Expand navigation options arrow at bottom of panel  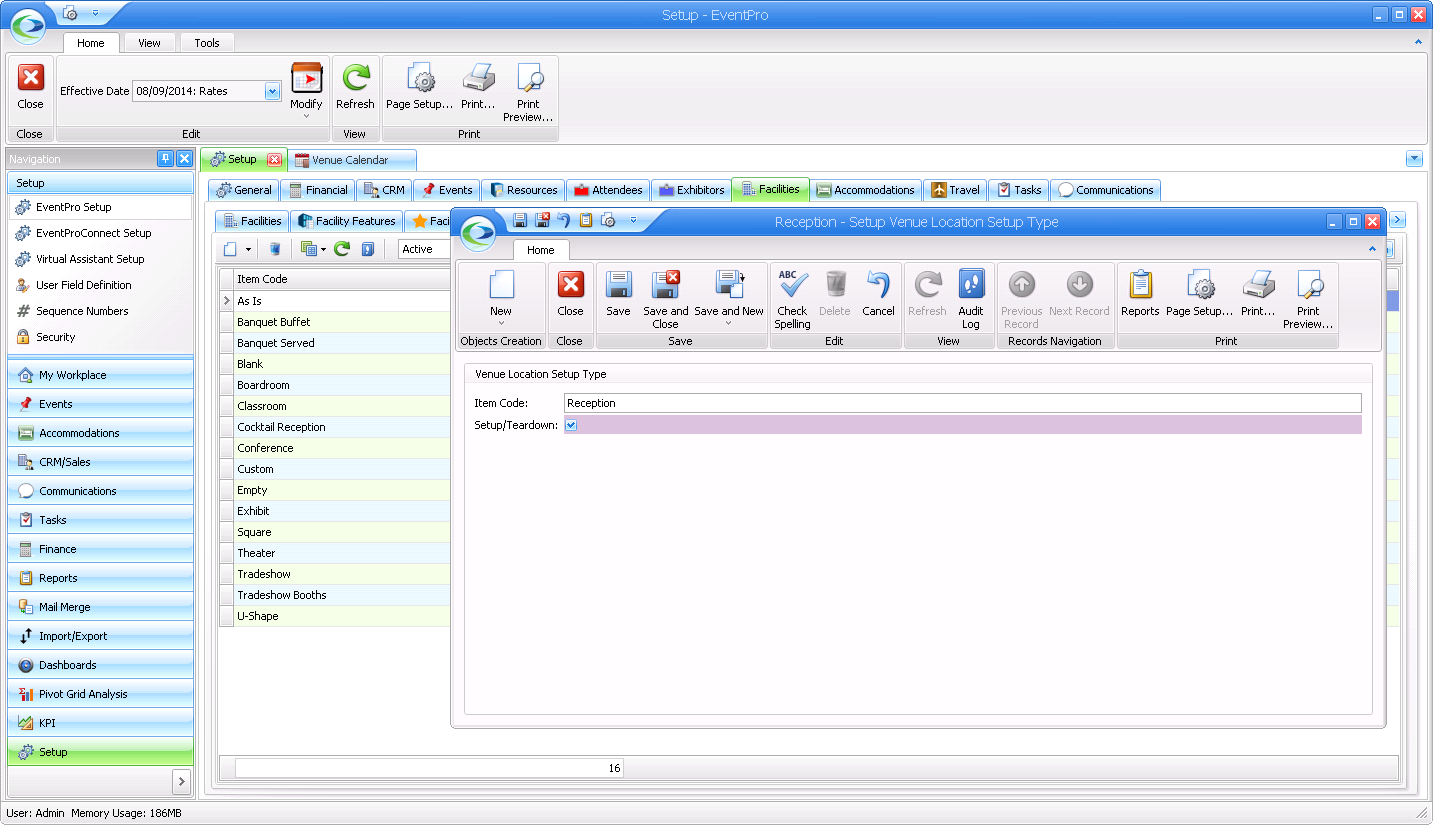click(x=181, y=781)
